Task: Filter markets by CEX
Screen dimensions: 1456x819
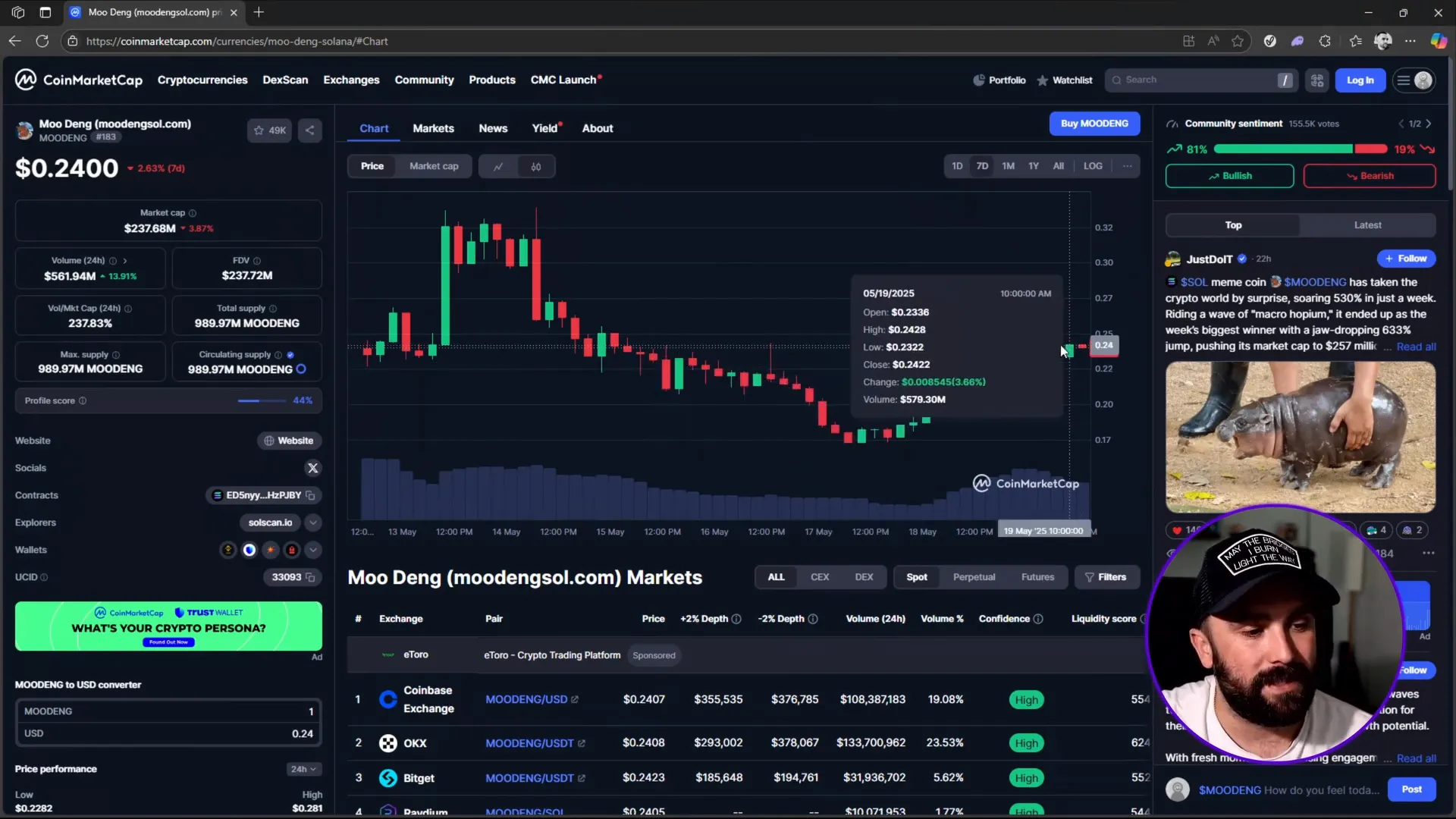Action: [x=820, y=577]
